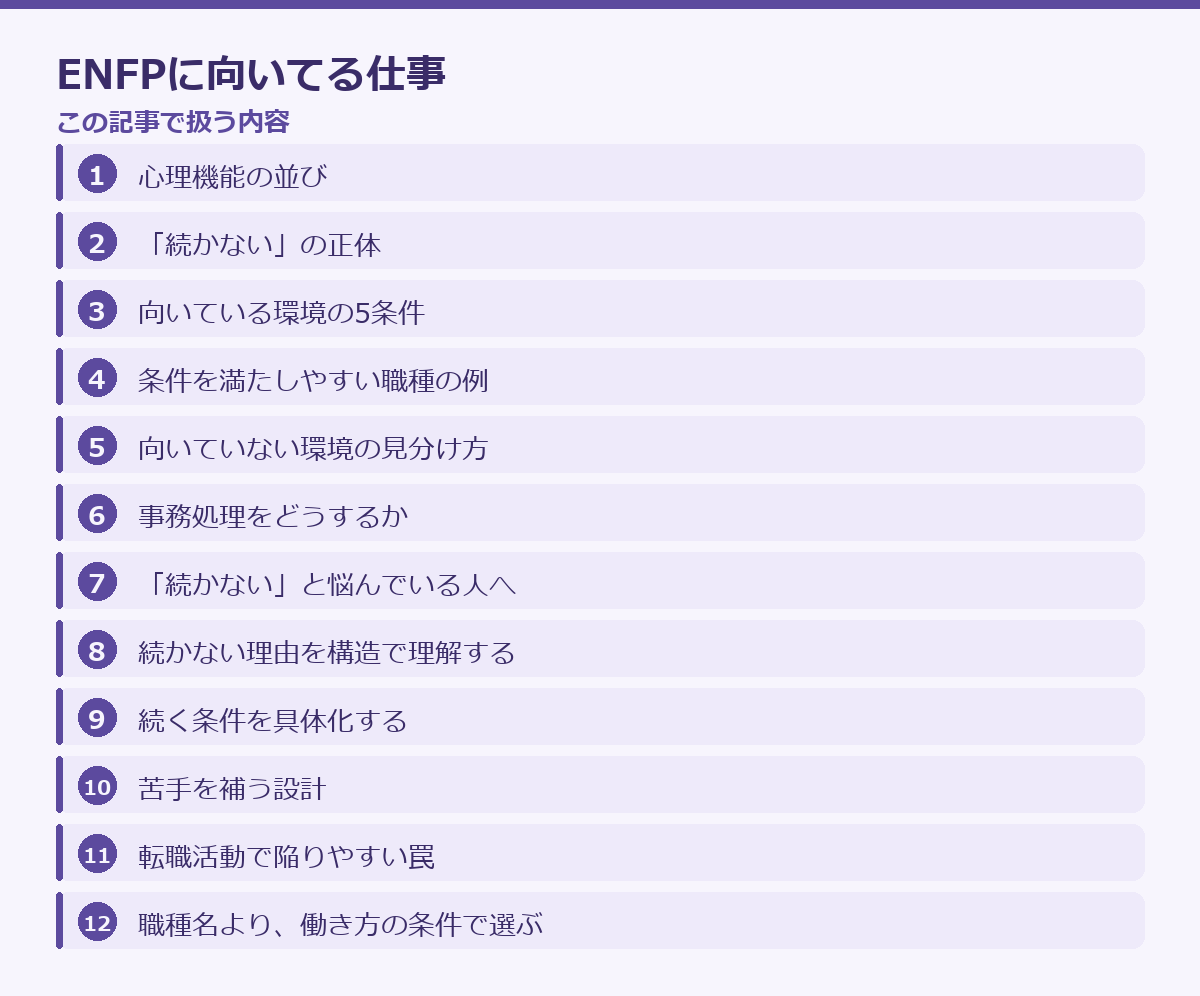Image resolution: width=1200 pixels, height=996 pixels.
Task: Open item "事務処理をどうするか"
Action: 600,513
